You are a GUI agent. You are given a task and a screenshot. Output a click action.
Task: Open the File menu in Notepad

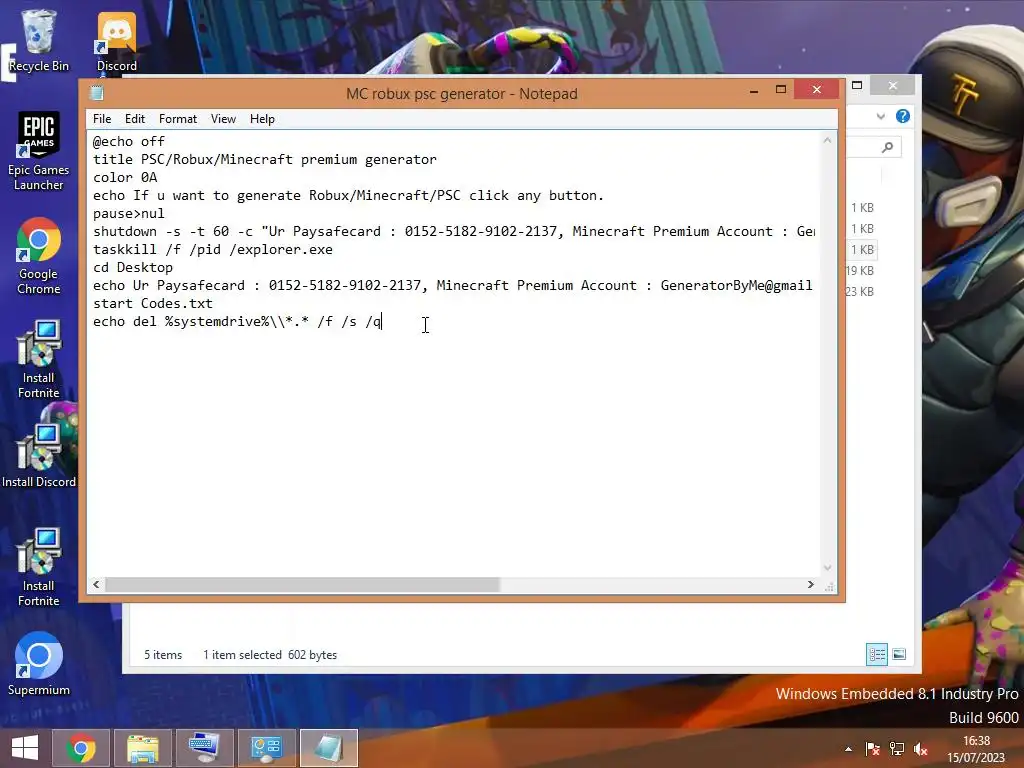click(102, 119)
